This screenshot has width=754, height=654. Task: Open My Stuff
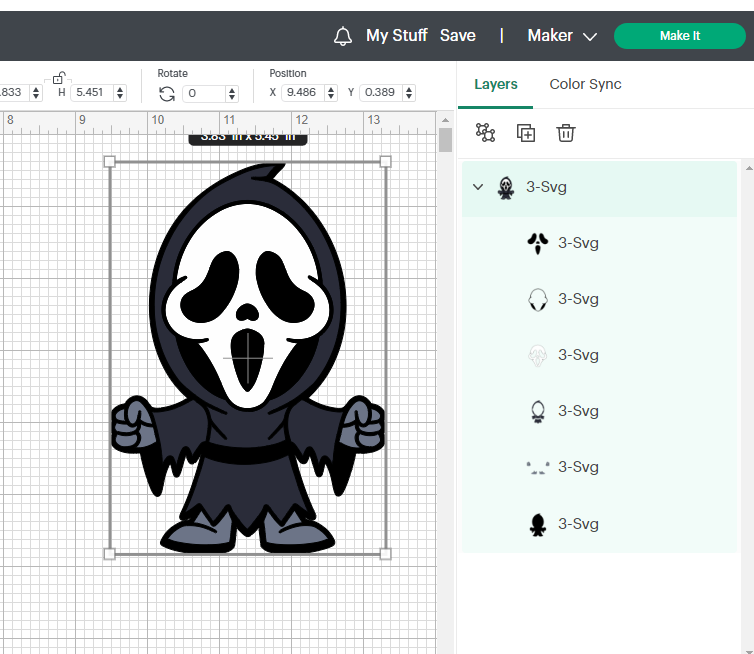(x=397, y=36)
